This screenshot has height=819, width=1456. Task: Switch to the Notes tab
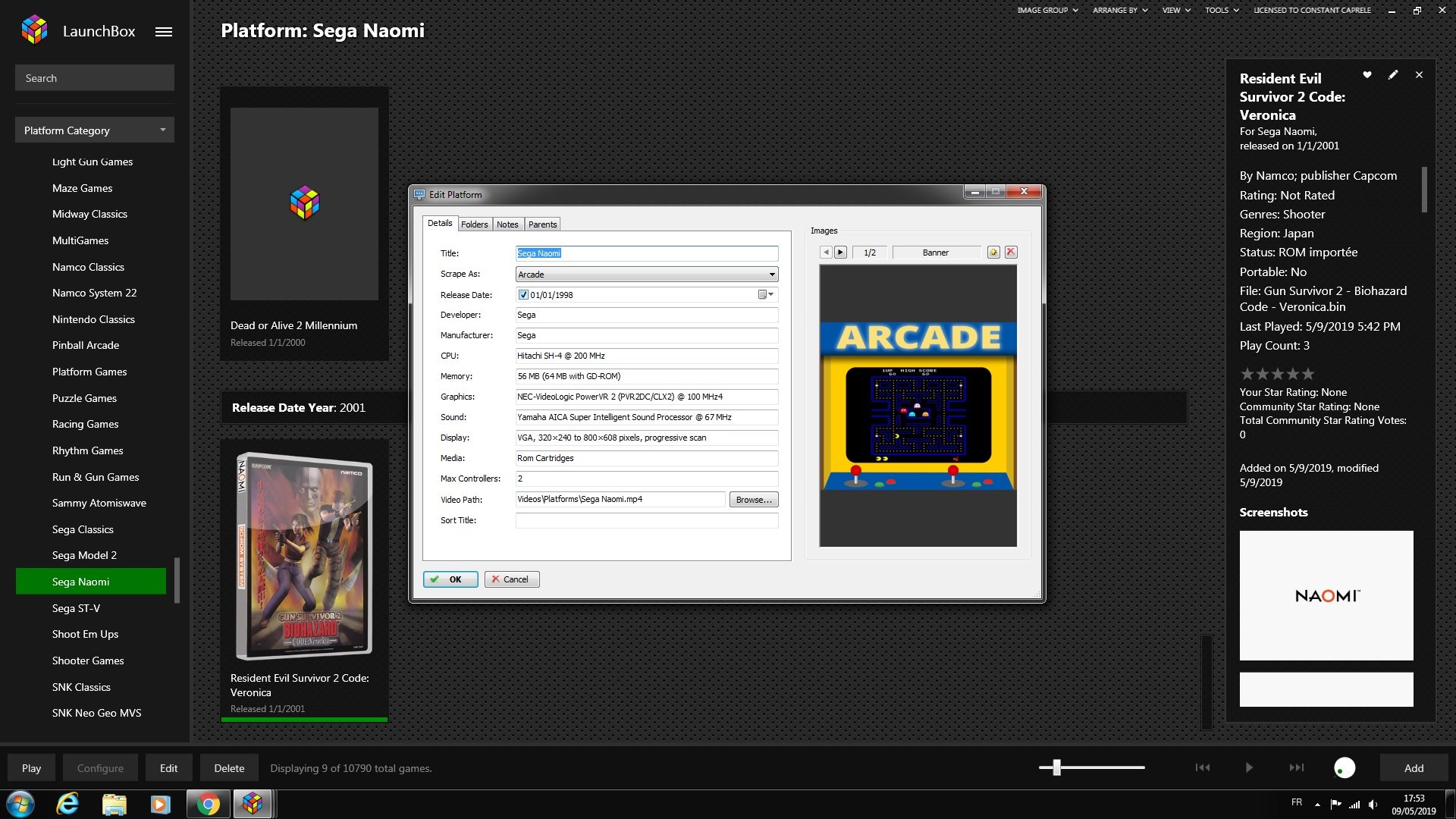[x=507, y=224]
